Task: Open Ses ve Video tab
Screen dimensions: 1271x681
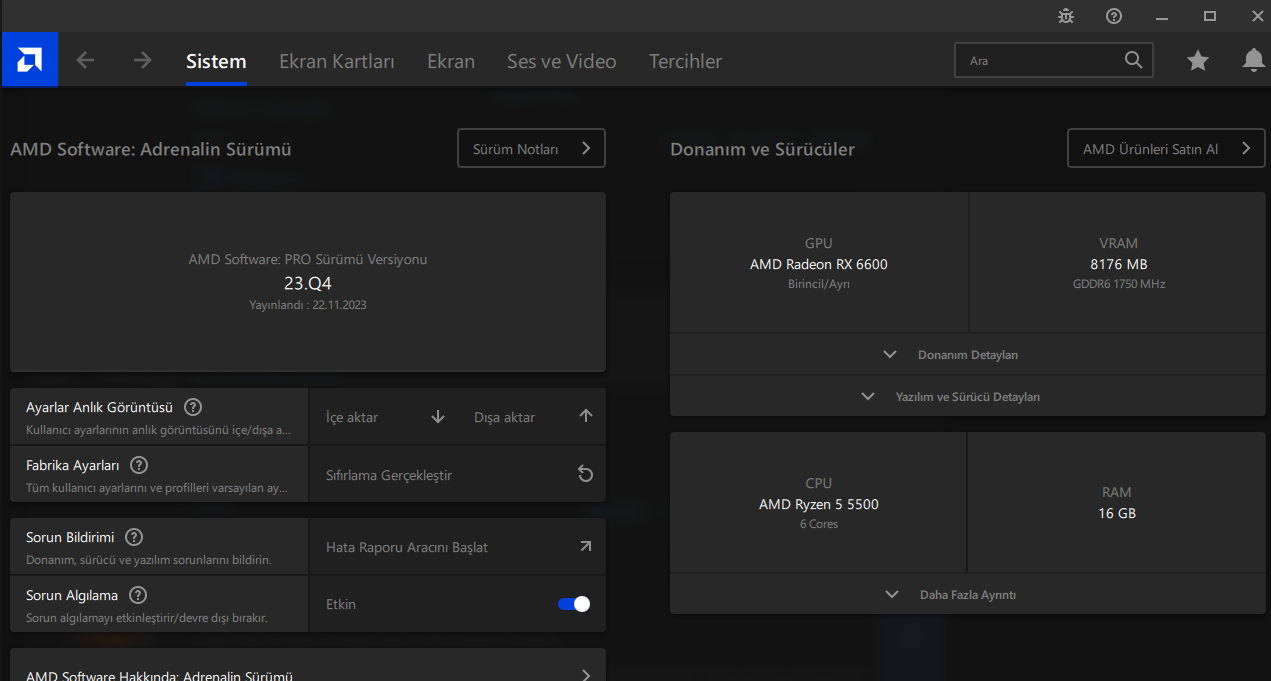Action: 562,61
